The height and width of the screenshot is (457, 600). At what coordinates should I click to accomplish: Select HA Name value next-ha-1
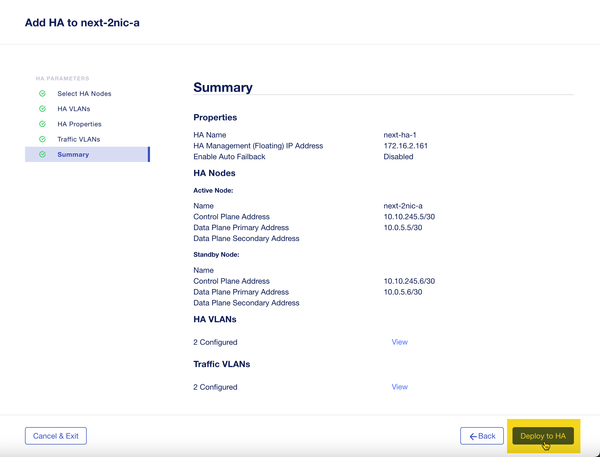click(400, 135)
